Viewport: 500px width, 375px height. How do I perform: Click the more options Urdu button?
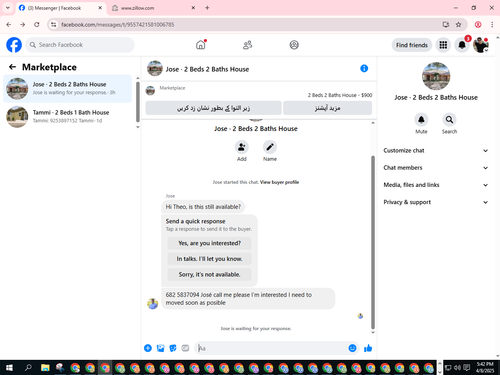(328, 108)
